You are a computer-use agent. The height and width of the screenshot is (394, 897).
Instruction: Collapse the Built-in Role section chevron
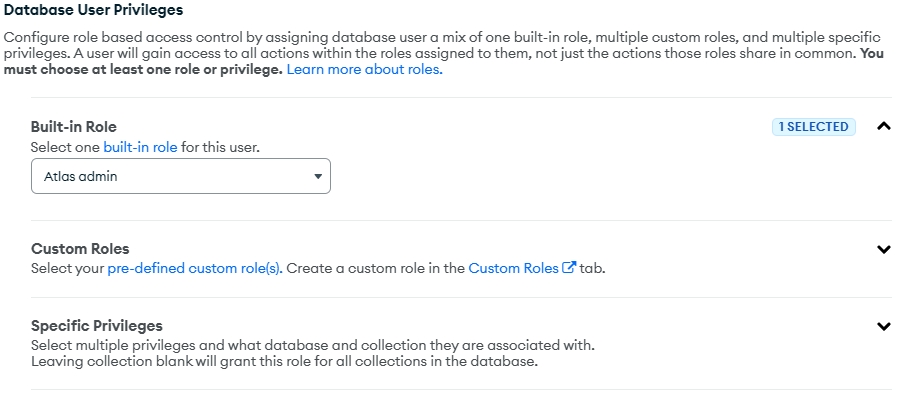pyautogui.click(x=883, y=126)
